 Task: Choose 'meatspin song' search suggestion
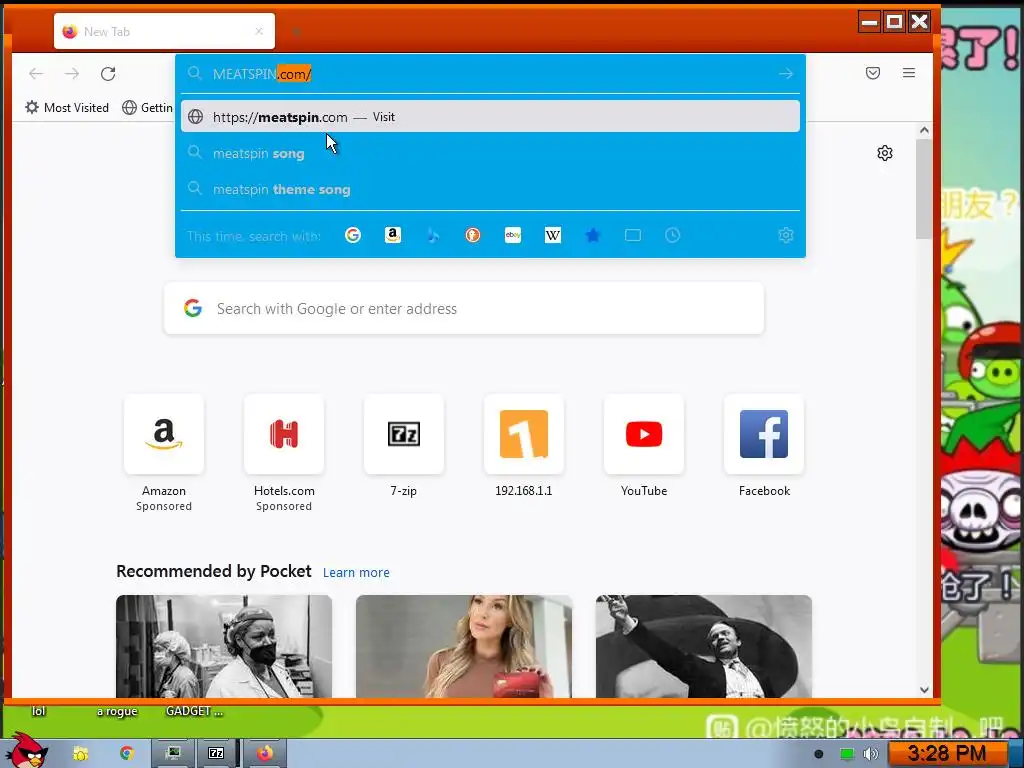coord(490,153)
